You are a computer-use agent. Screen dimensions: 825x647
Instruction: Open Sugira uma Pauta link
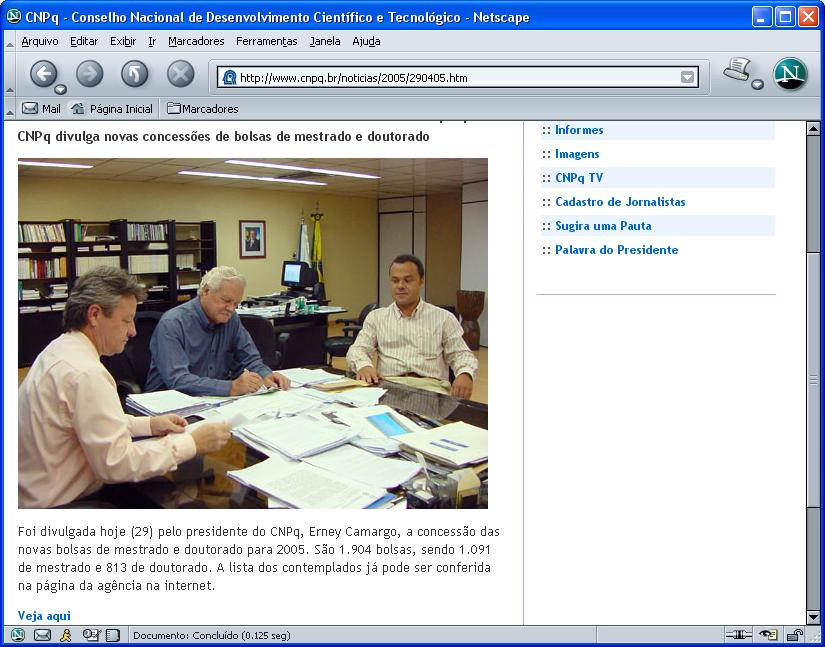603,226
